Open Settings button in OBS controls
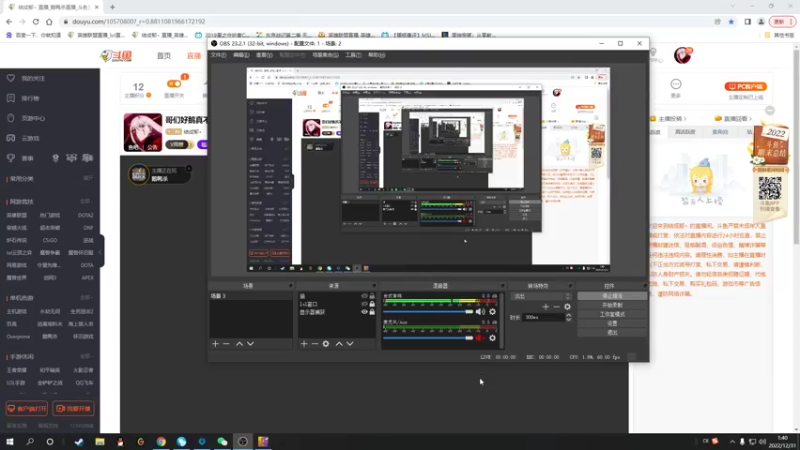800x450 pixels. (x=612, y=323)
